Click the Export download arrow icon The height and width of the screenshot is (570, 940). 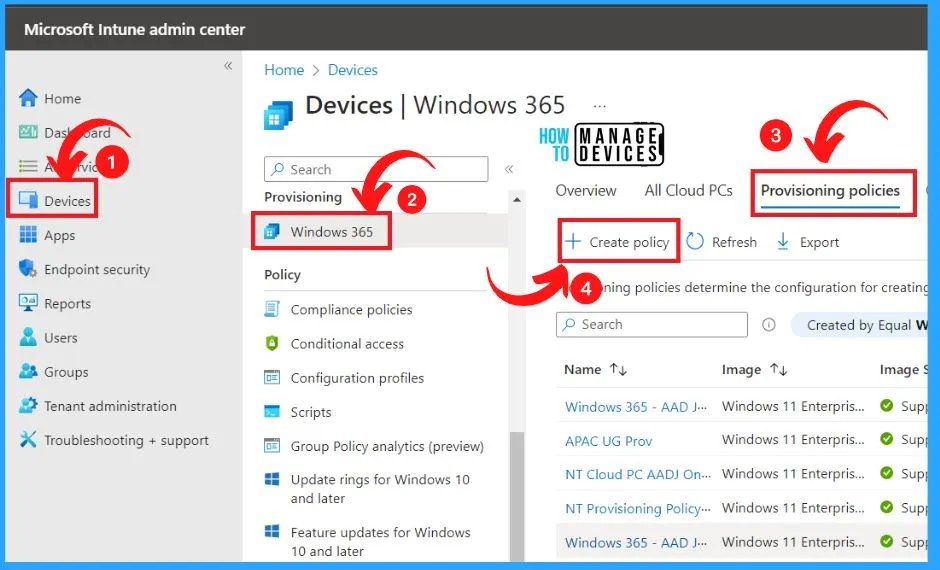[783, 242]
